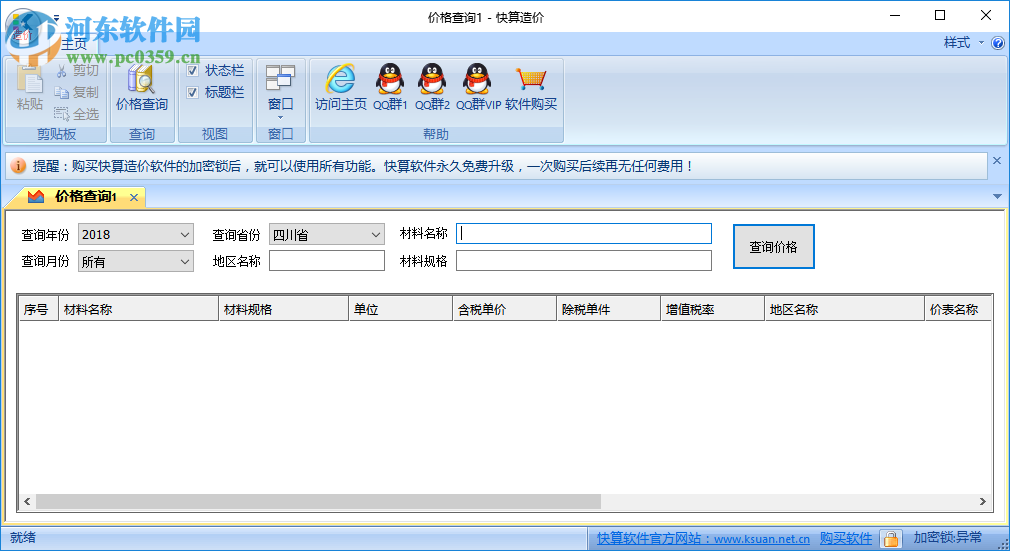Viewport: 1010px width, 551px height.
Task: Close the 价格查询1 tab
Action: pos(134,197)
